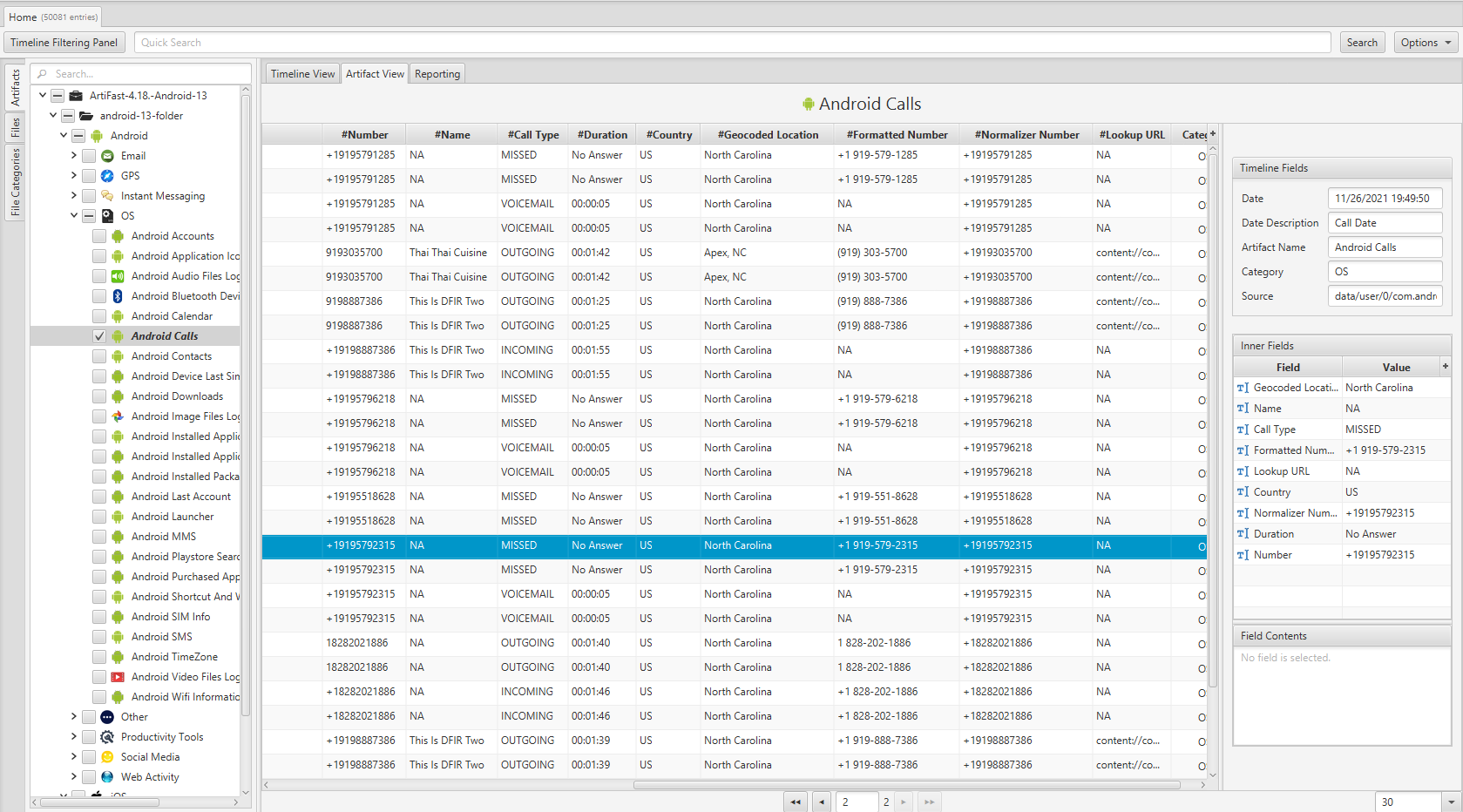This screenshot has width=1463, height=812.
Task: Collapse the OS tree node
Action: (x=74, y=215)
